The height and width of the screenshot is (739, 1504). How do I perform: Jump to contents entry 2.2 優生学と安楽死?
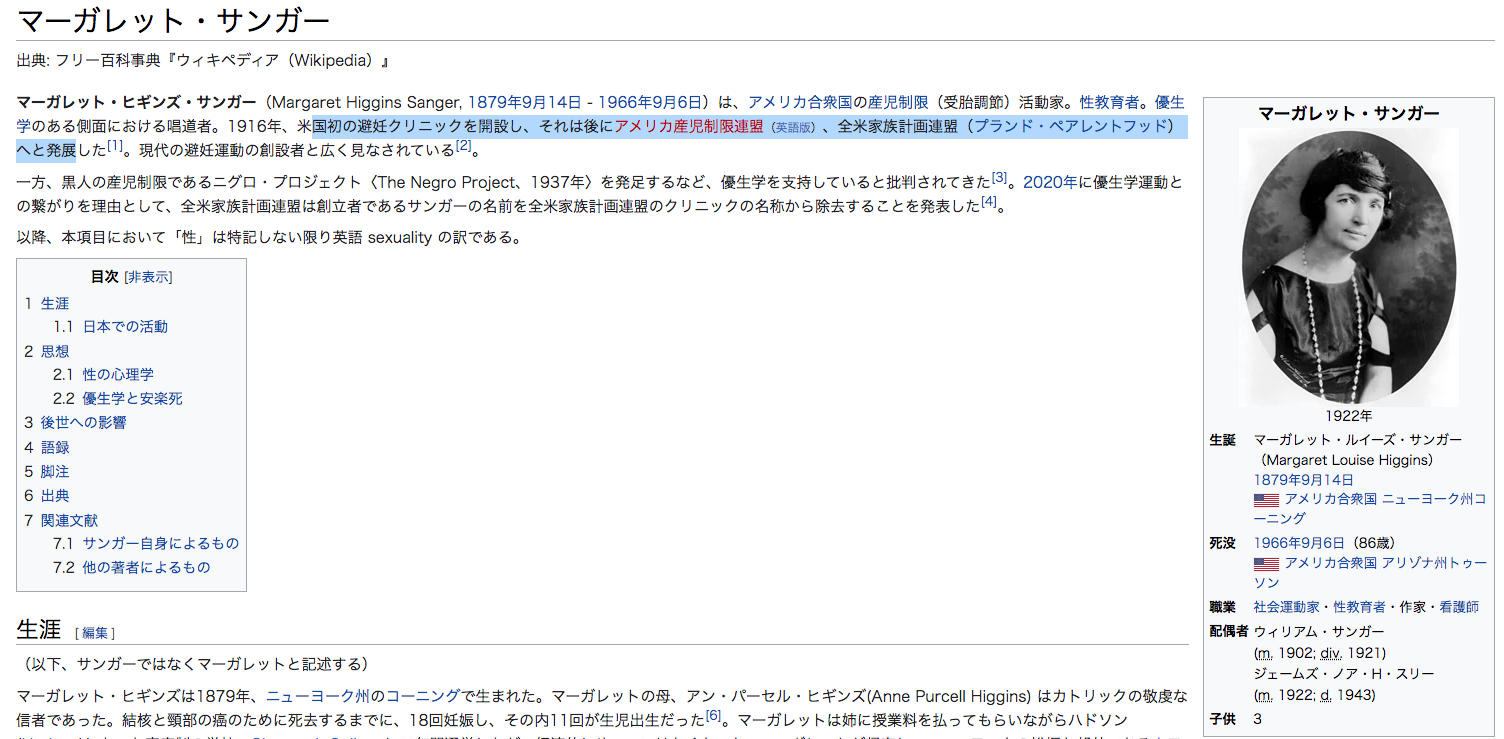pyautogui.click(x=118, y=399)
